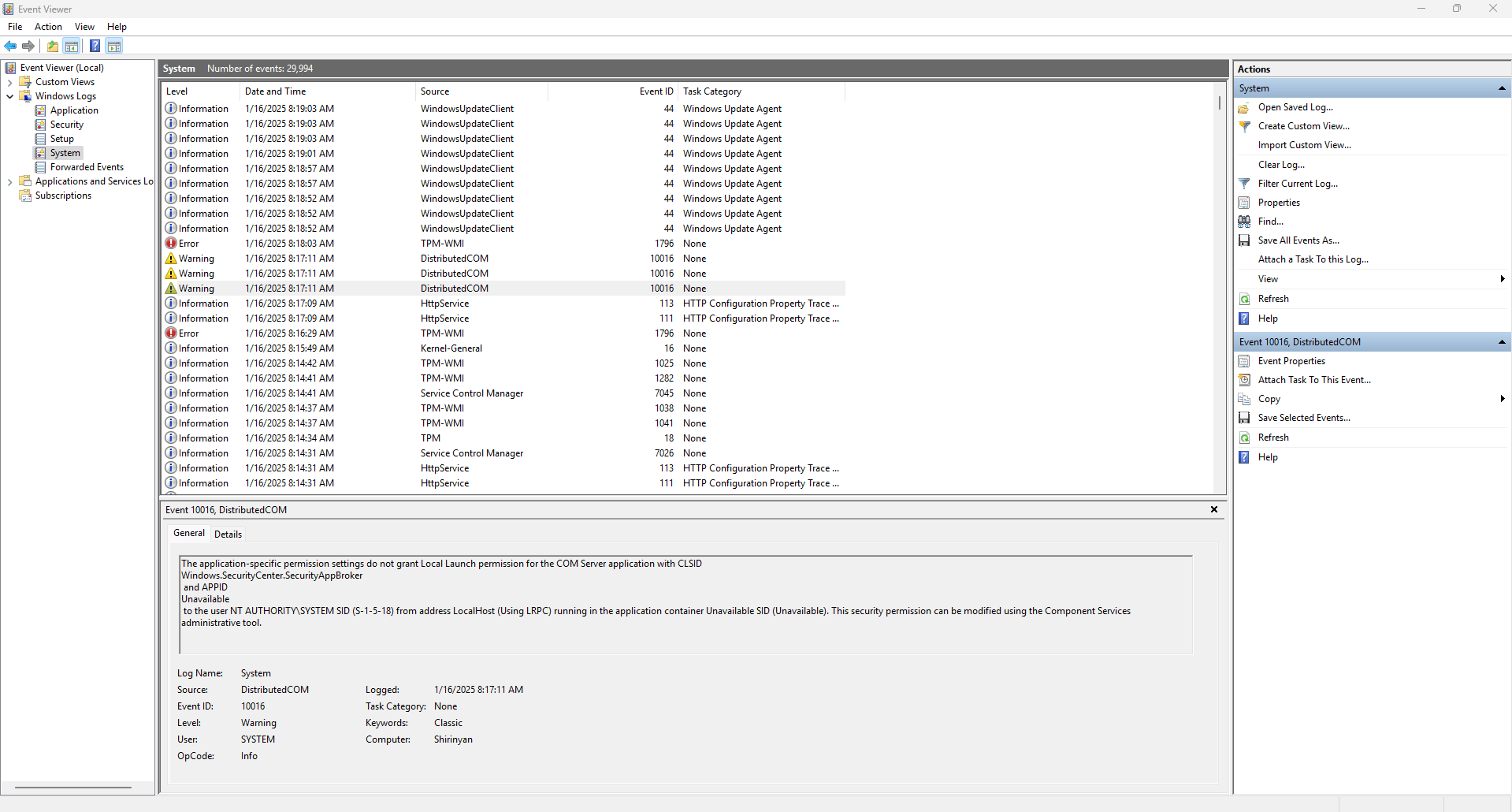Viewport: 1512px width, 812px height.
Task: Sort events by the Event ID column header
Action: point(612,91)
